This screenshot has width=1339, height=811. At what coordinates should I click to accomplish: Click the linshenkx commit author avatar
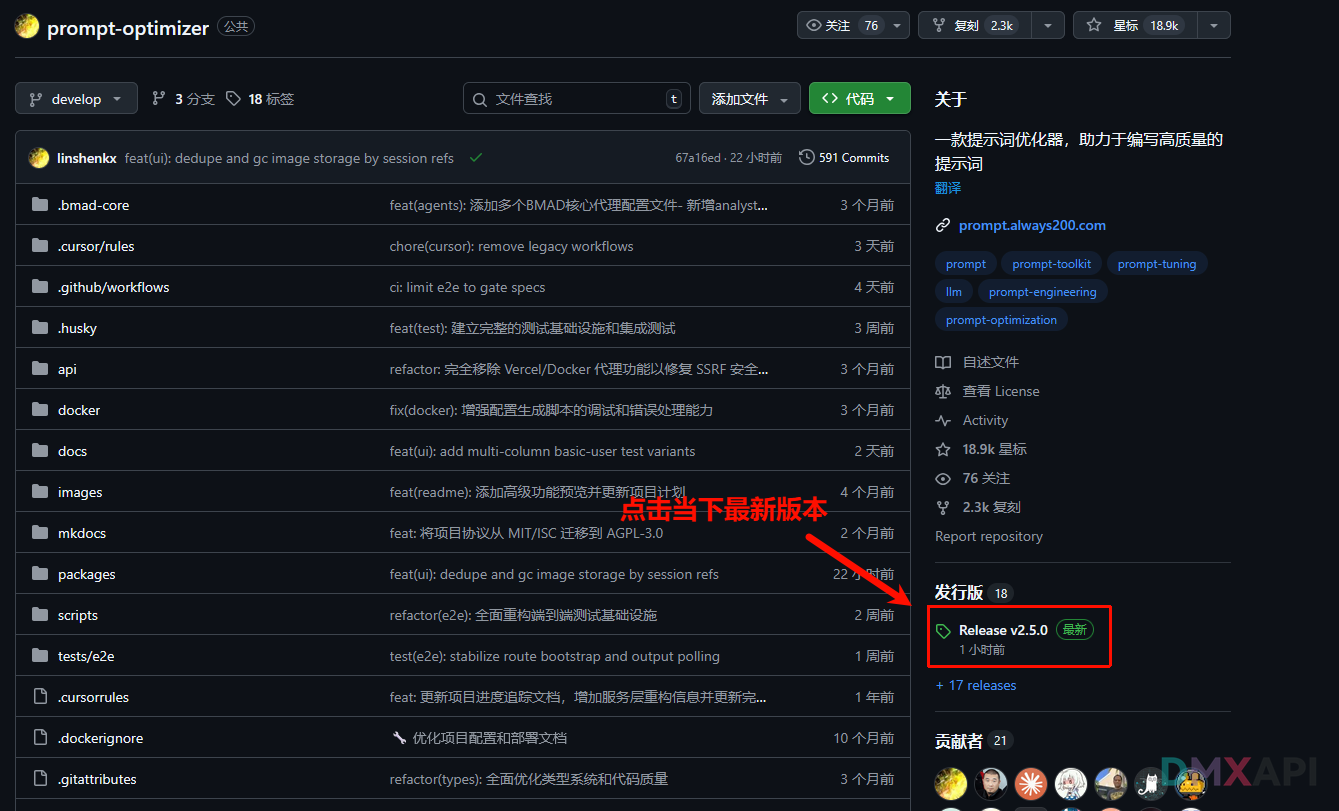click(x=40, y=157)
